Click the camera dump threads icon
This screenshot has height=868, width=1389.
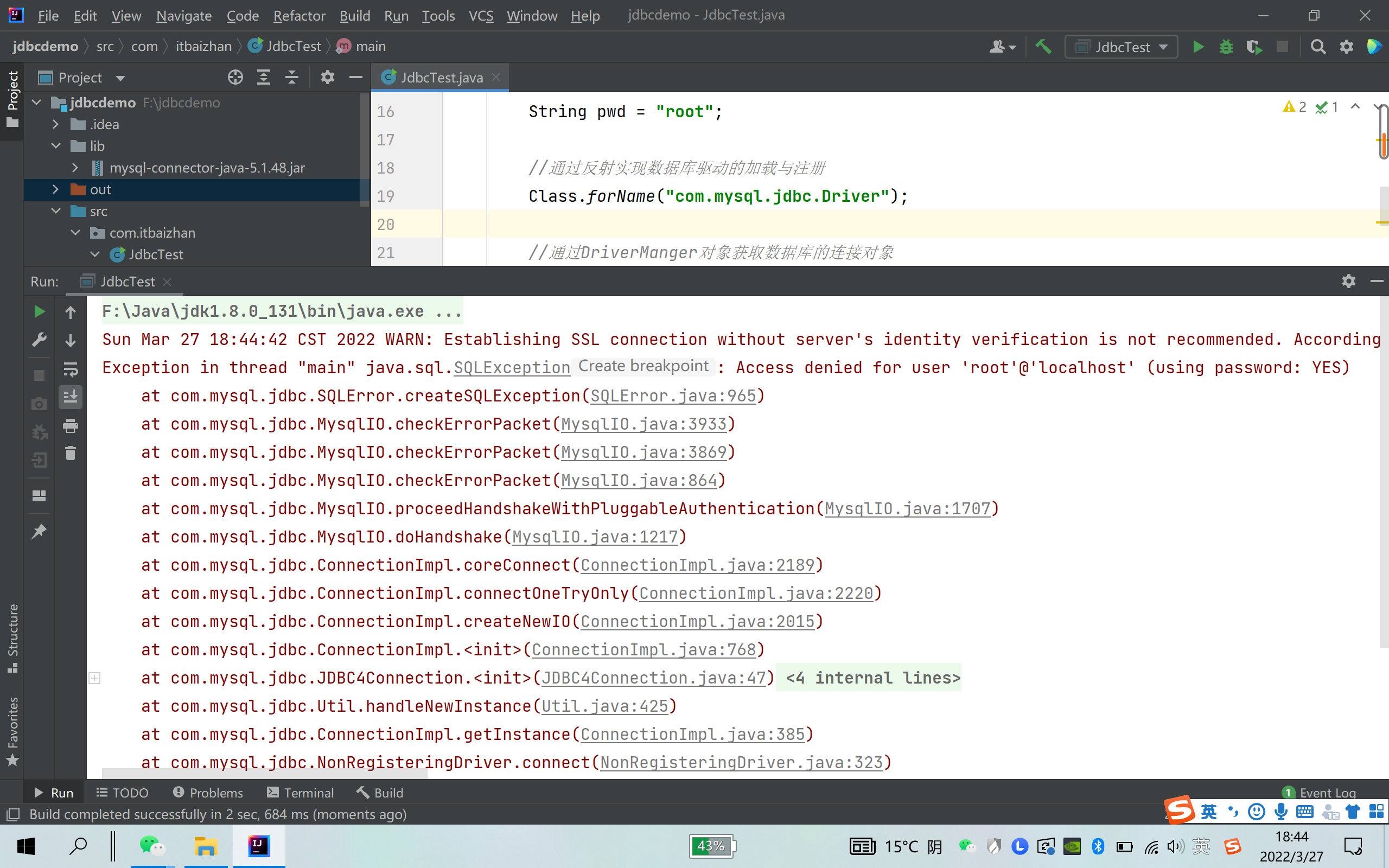pyautogui.click(x=39, y=404)
